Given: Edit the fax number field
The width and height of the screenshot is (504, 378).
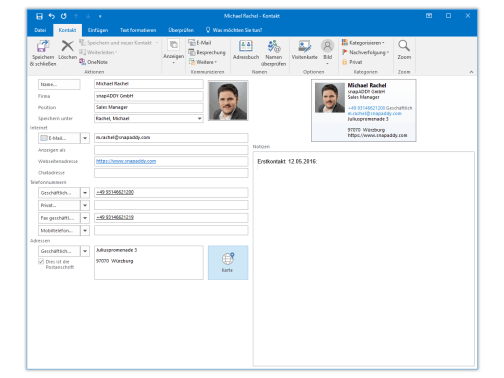Looking at the screenshot, I should point(171,218).
